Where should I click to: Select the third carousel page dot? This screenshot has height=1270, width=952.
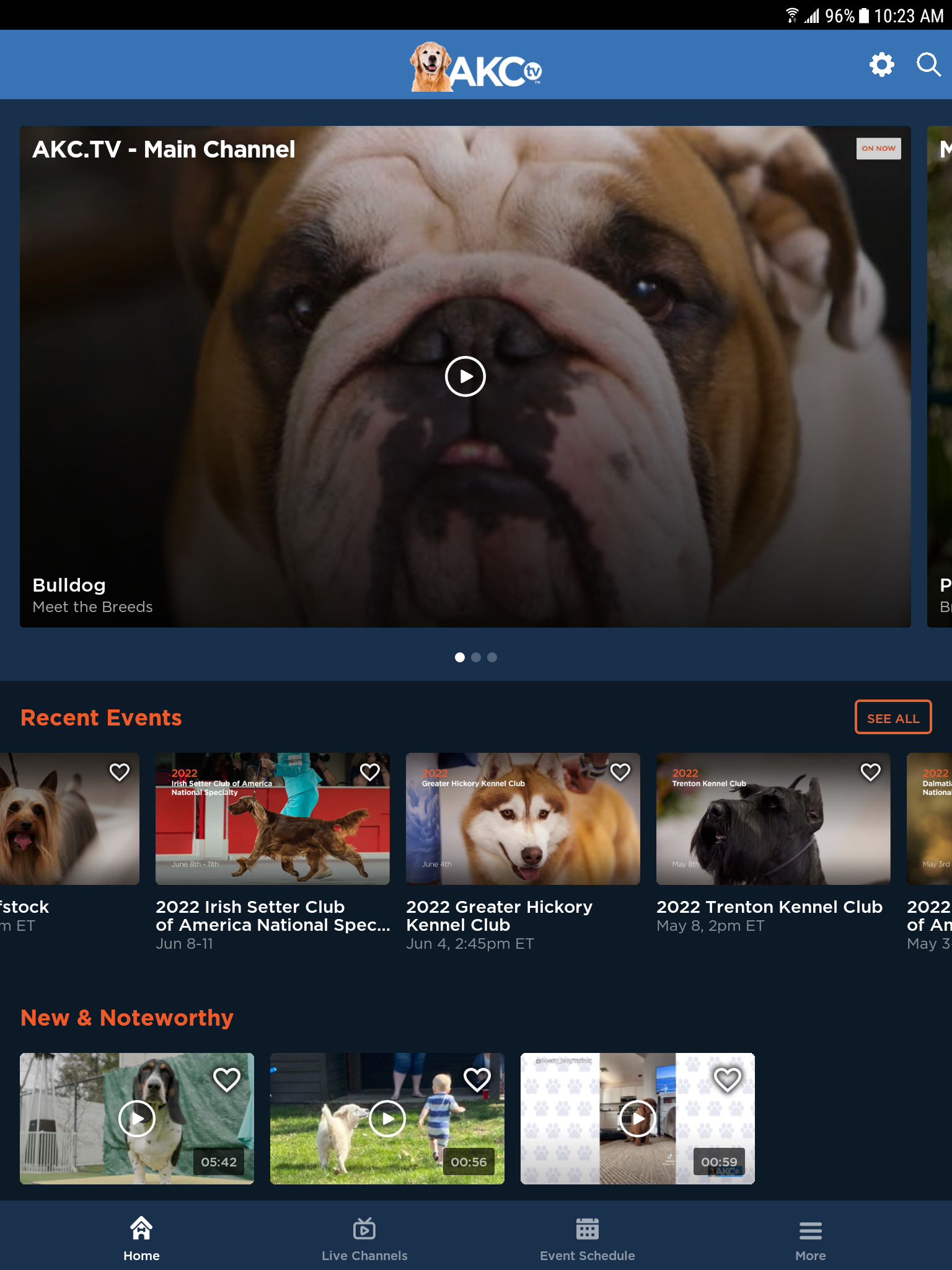coord(492,657)
